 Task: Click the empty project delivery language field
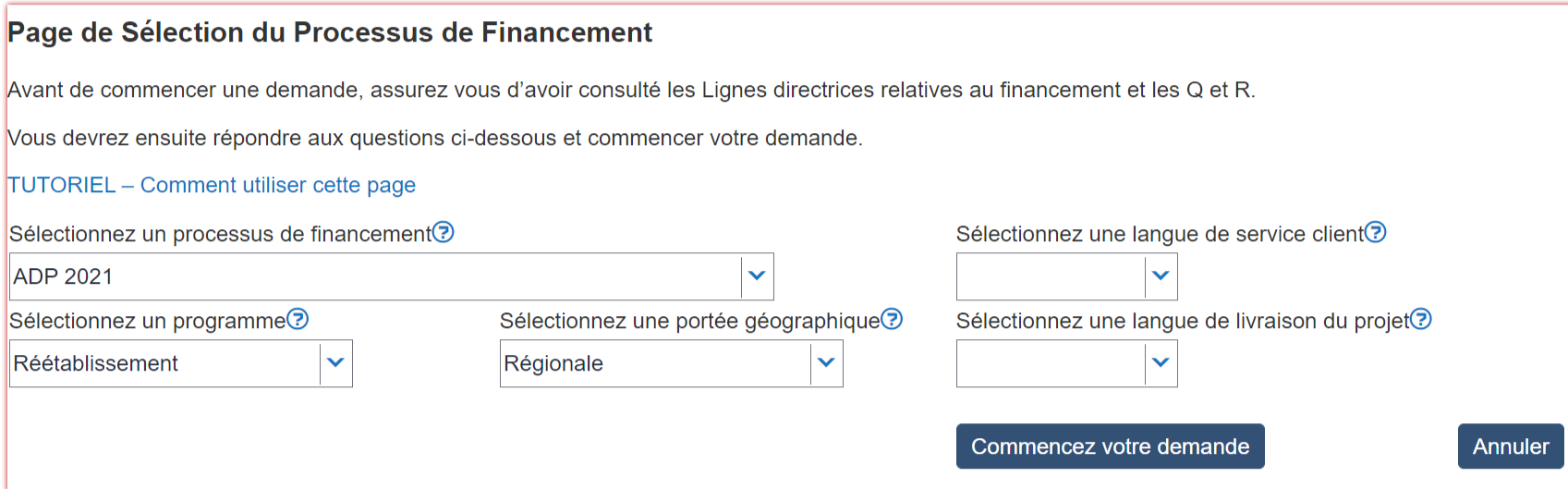(1051, 363)
